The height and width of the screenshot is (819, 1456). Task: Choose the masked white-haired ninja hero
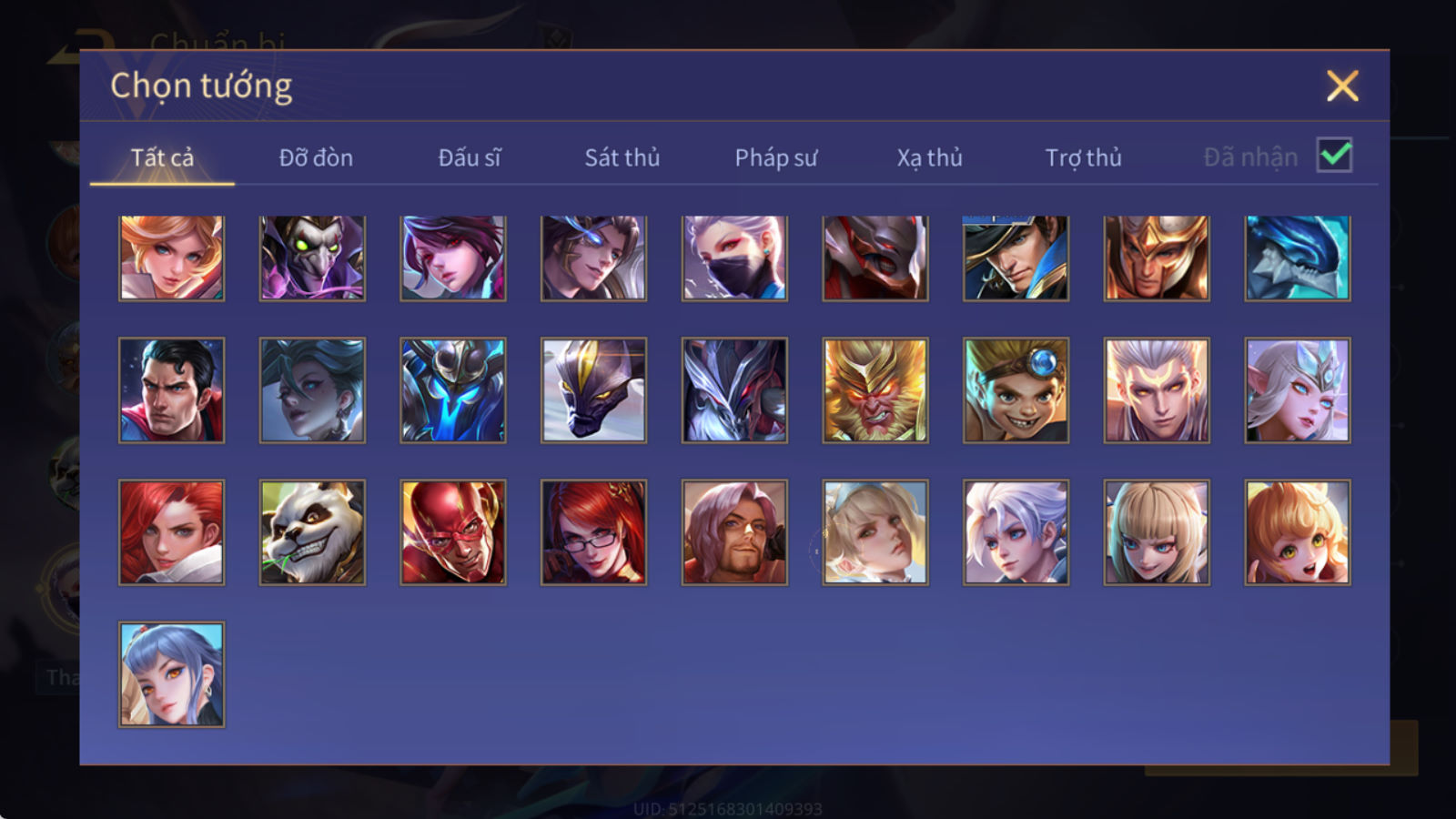[x=734, y=258]
